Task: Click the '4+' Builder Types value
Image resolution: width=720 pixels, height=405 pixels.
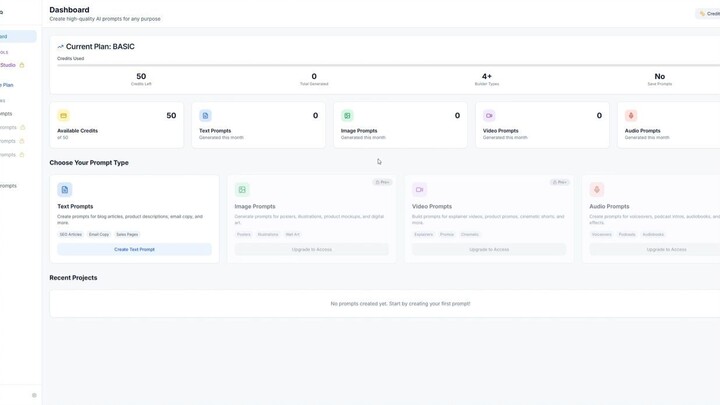Action: pos(487,76)
